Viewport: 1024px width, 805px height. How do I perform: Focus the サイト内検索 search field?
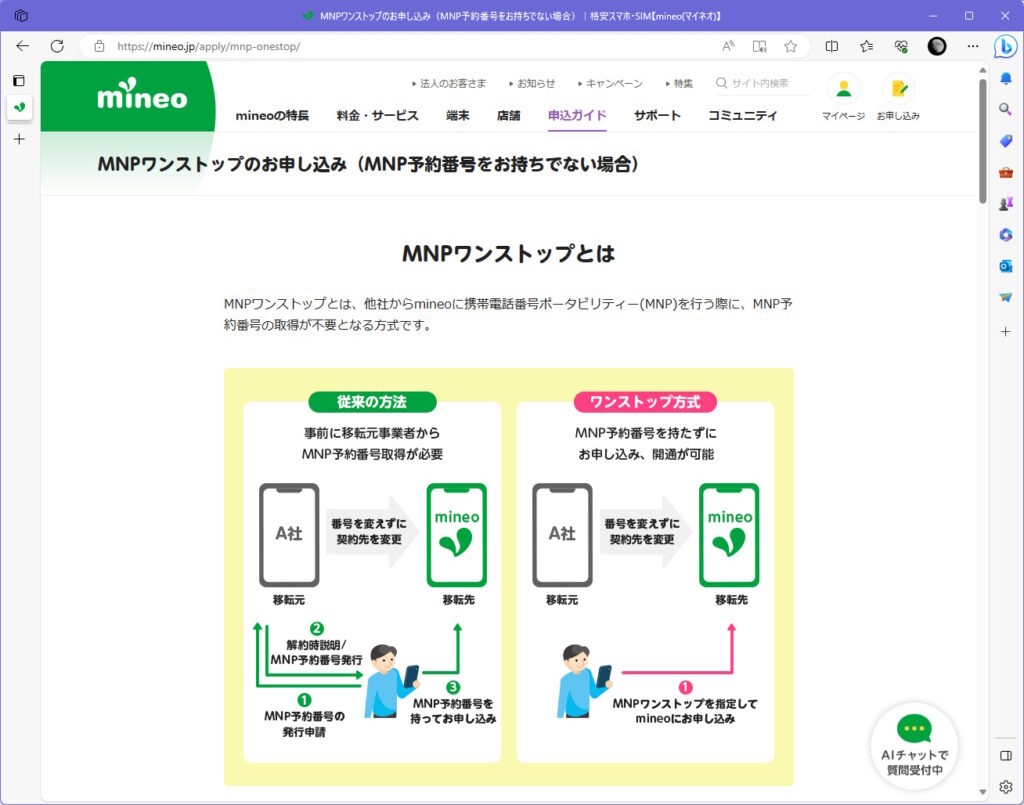click(761, 84)
